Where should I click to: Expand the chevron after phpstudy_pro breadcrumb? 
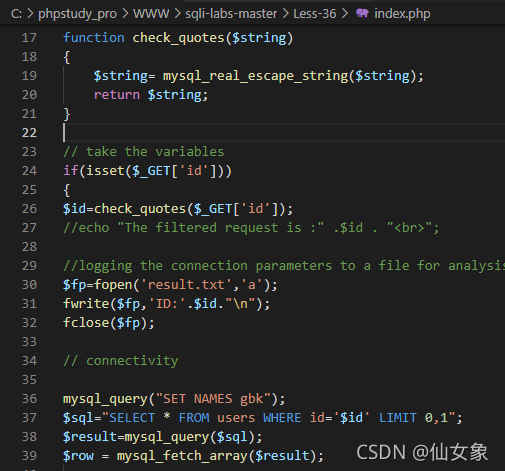pyautogui.click(x=125, y=14)
